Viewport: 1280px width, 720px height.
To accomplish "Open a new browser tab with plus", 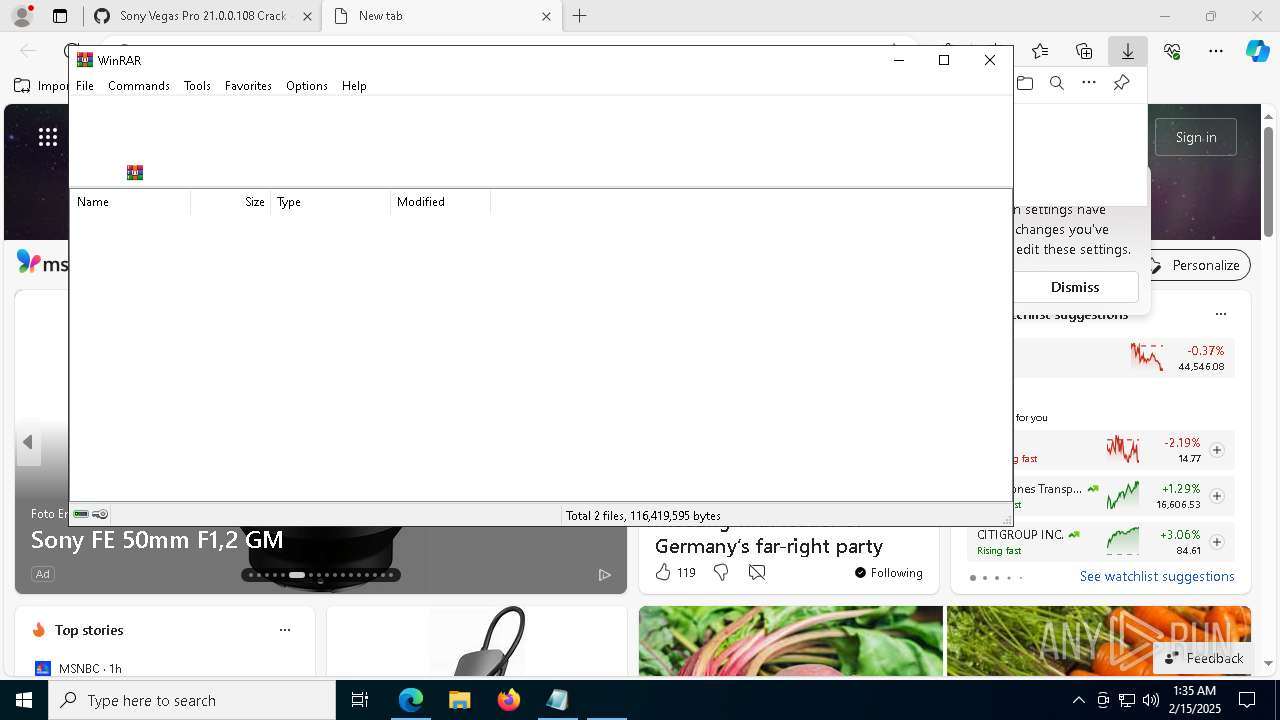I will point(579,16).
